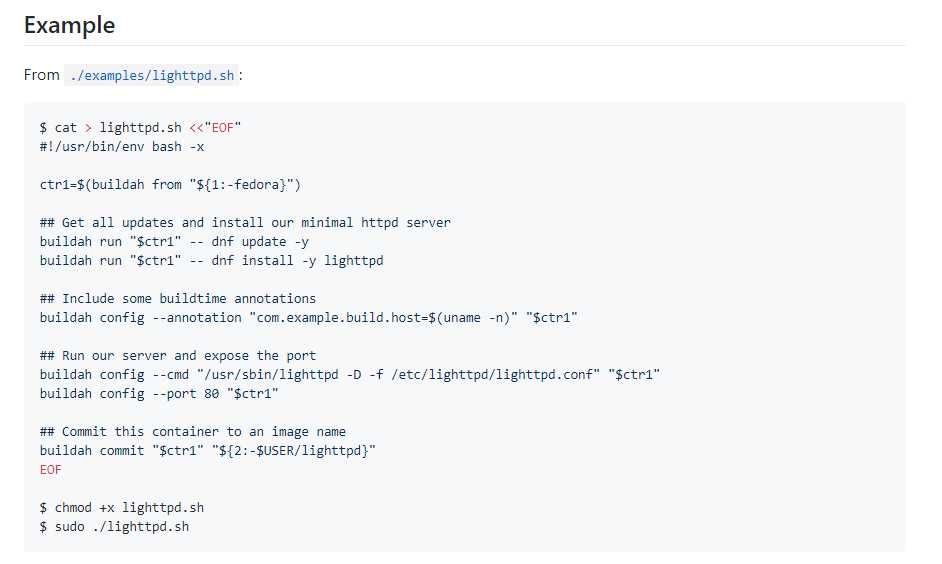Click the dnf update -y line
The width and height of the screenshot is (942, 564).
(174, 241)
